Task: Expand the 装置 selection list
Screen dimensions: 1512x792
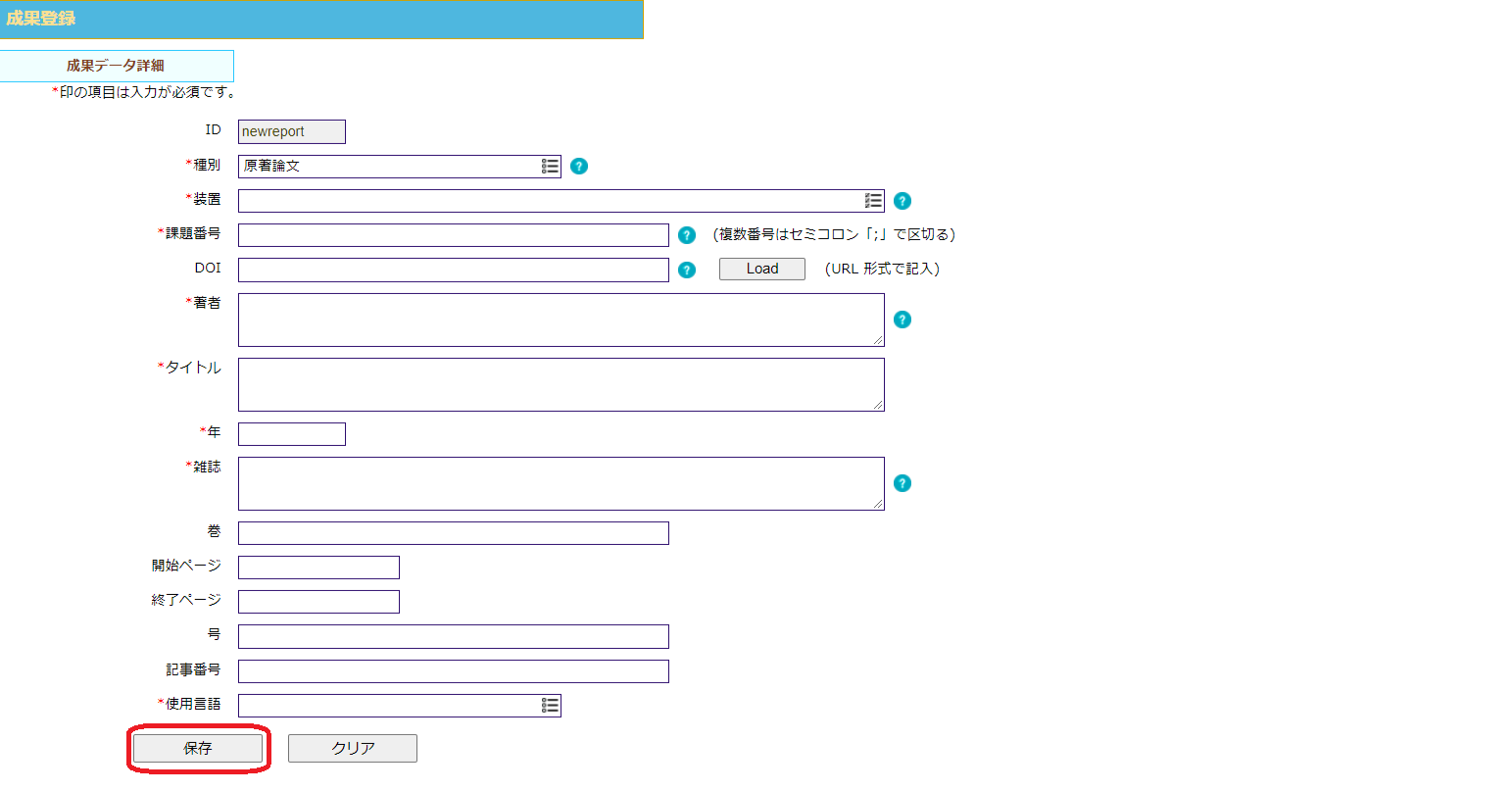Action: pos(873,201)
